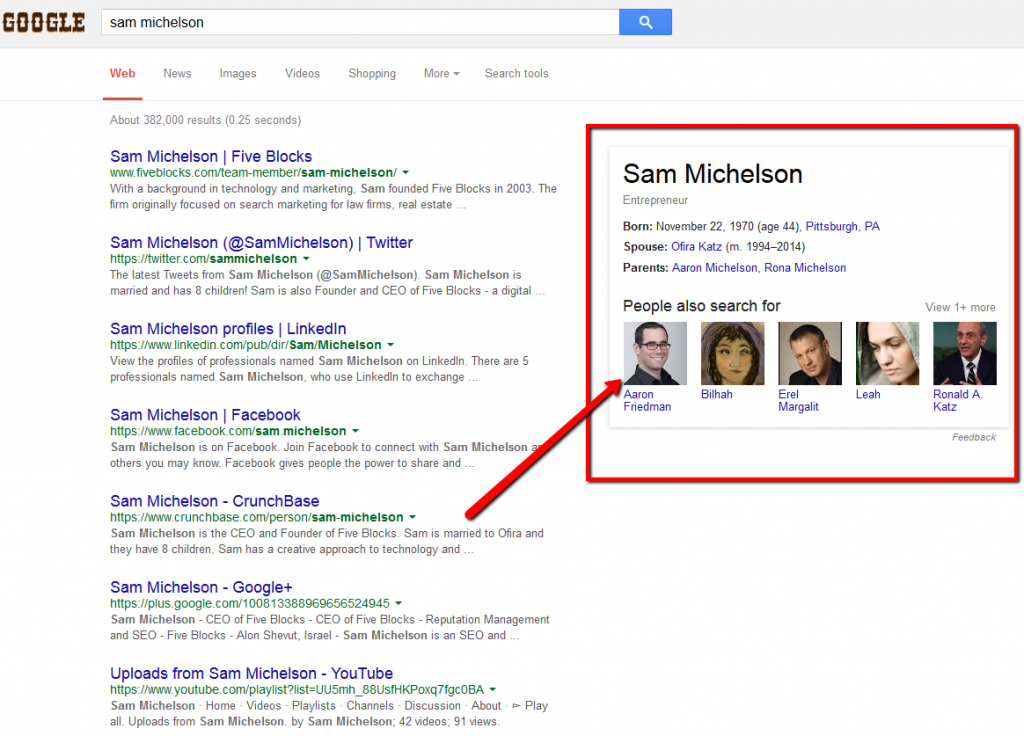Screen dimensions: 1024x736
Task: Open the 'Ronald A. Katz' name link
Action: click(x=957, y=401)
